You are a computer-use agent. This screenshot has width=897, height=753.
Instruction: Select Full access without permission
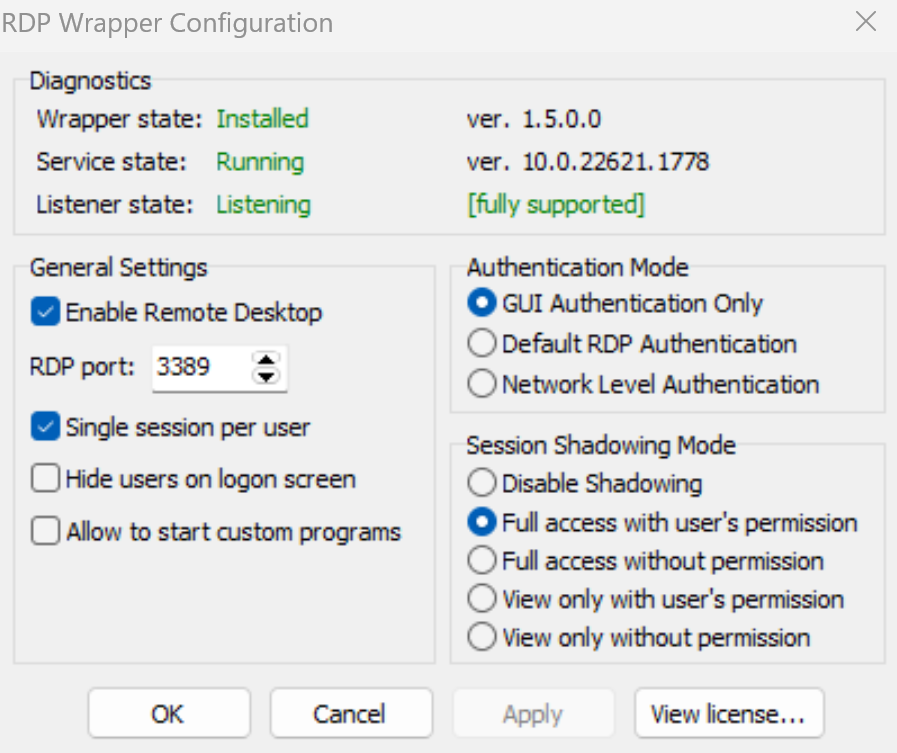pos(482,560)
